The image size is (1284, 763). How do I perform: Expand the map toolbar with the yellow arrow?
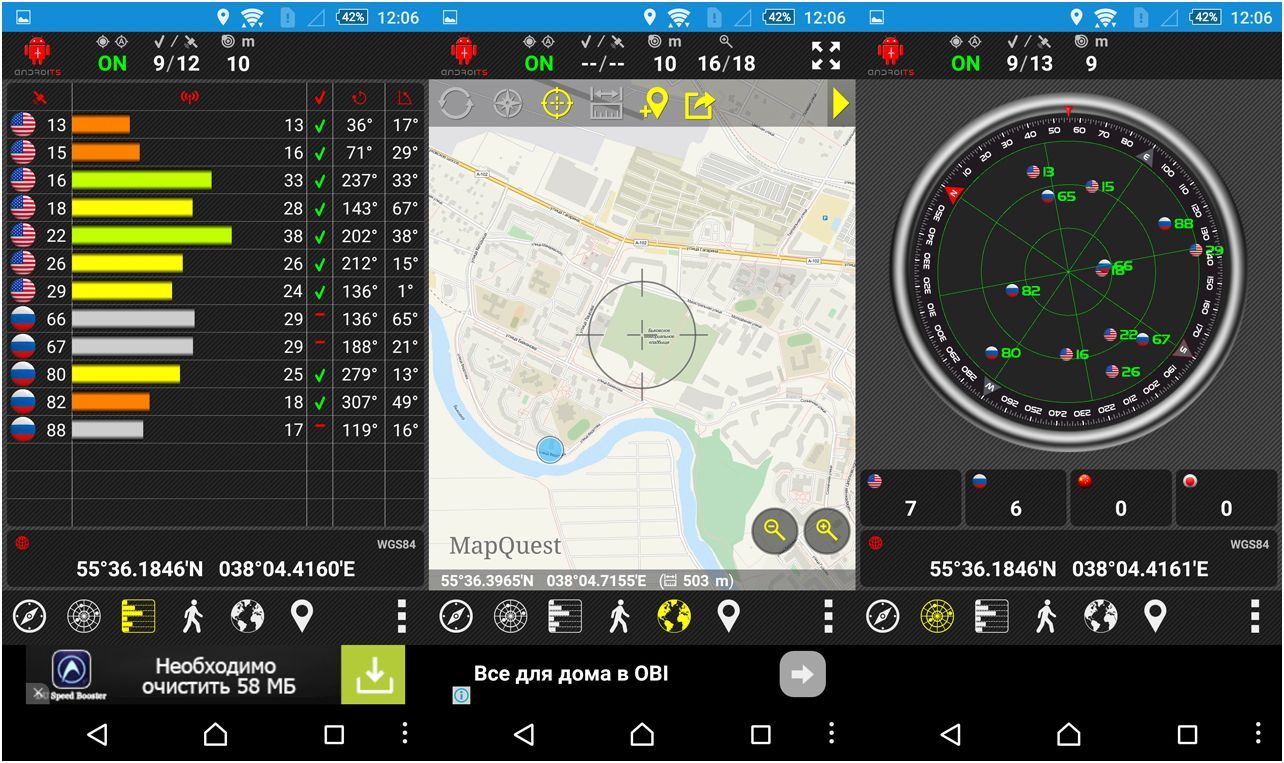(840, 104)
